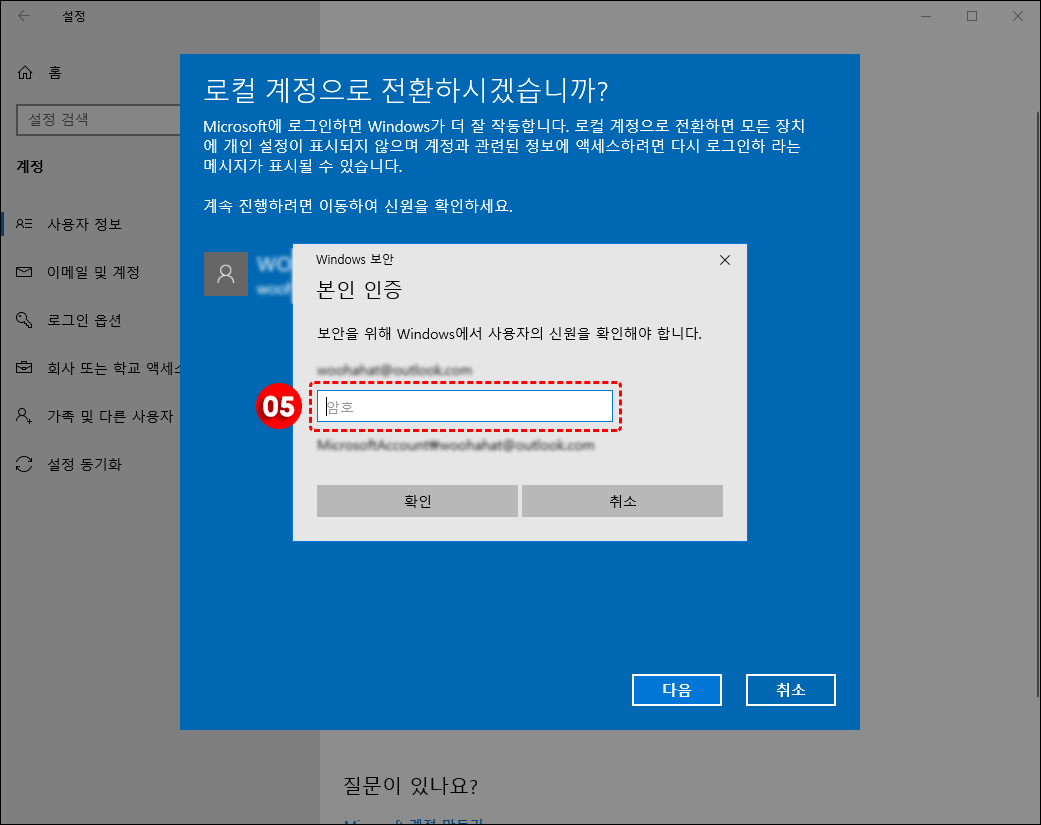
Task: Select the MicrosoftAccount#woohahat@outlook.com sign-in option
Action: tap(455, 444)
